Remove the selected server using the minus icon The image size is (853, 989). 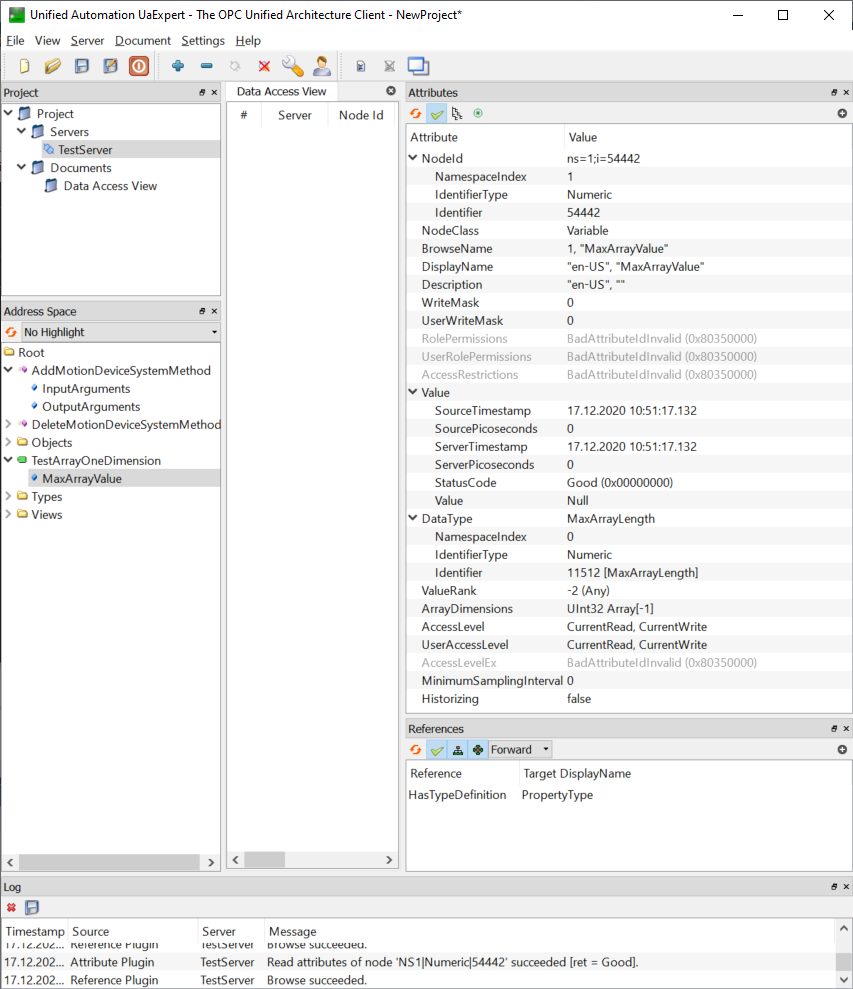(x=204, y=65)
